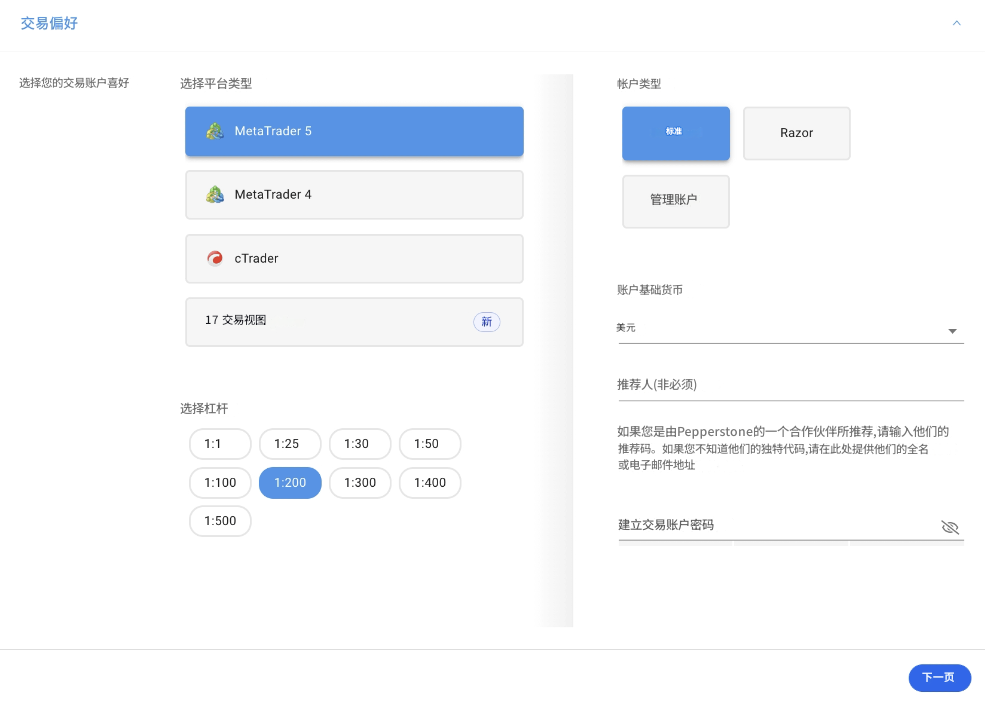The image size is (985, 701).
Task: Select leverage 1:500
Action: (x=220, y=521)
